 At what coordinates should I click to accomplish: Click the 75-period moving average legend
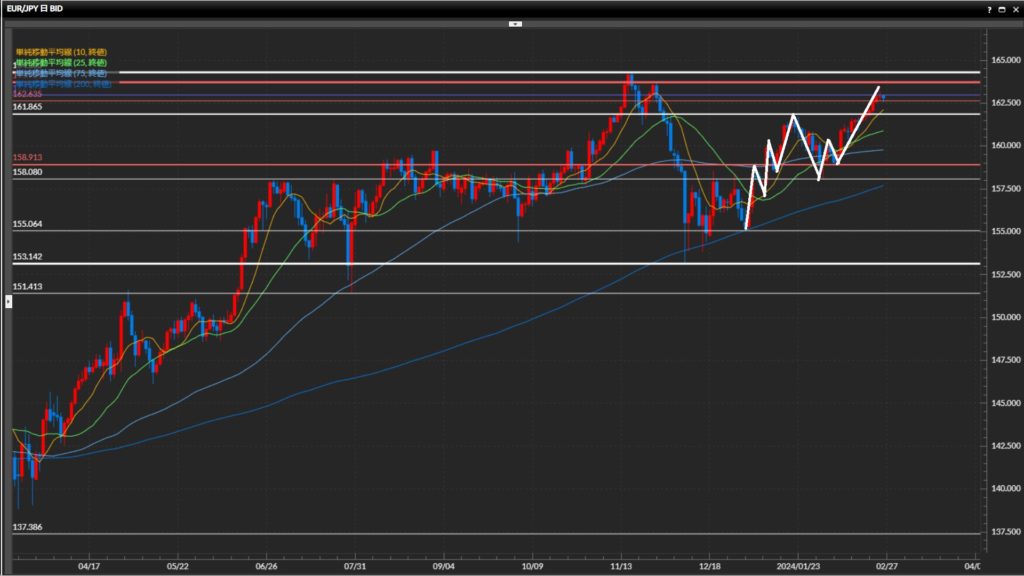[x=62, y=73]
